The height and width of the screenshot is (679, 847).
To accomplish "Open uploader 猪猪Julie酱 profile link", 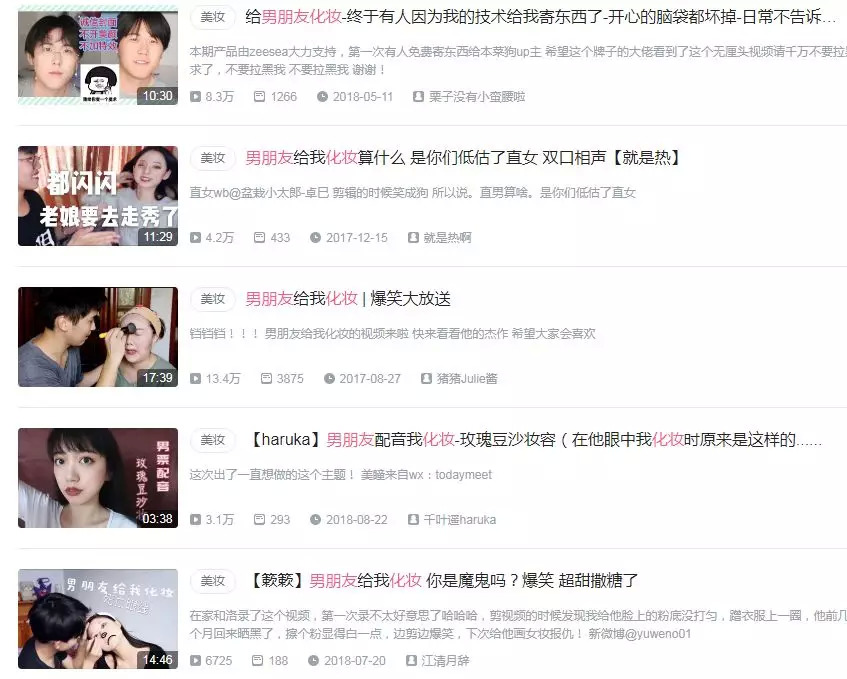I will (467, 379).
